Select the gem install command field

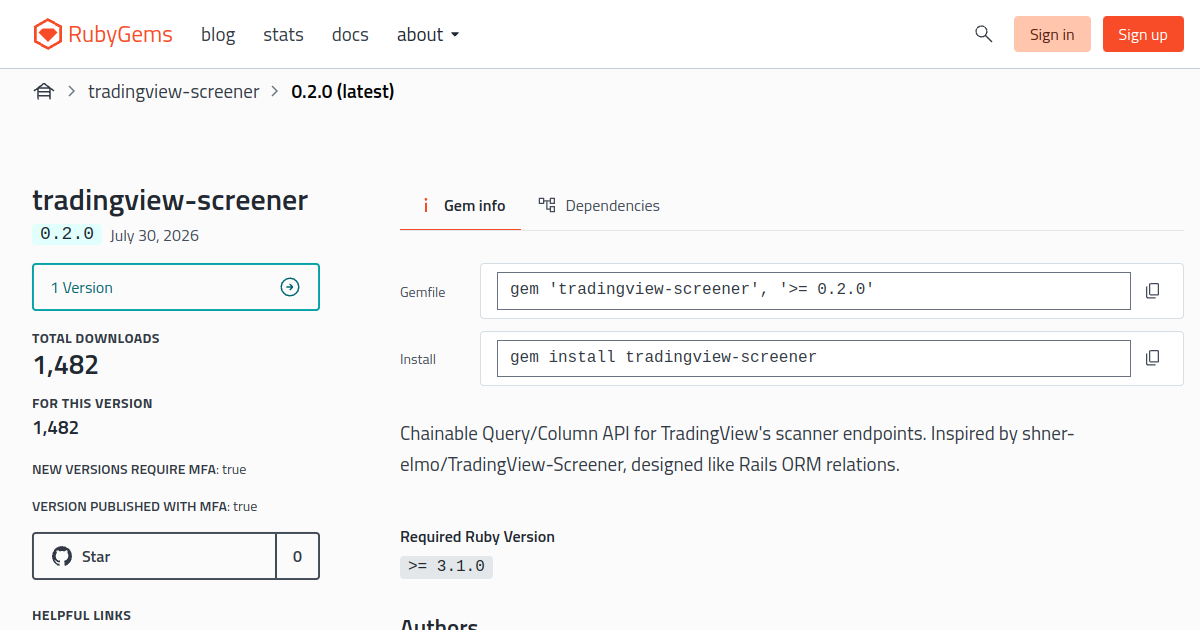pos(814,358)
